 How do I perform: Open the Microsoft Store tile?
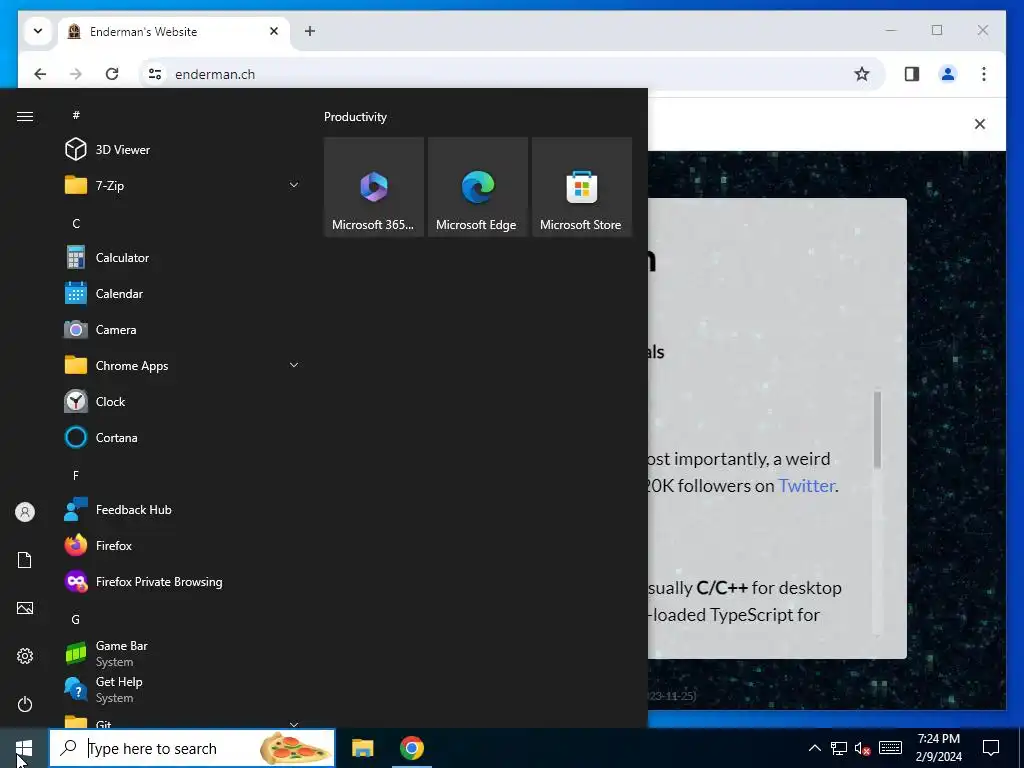pos(581,187)
